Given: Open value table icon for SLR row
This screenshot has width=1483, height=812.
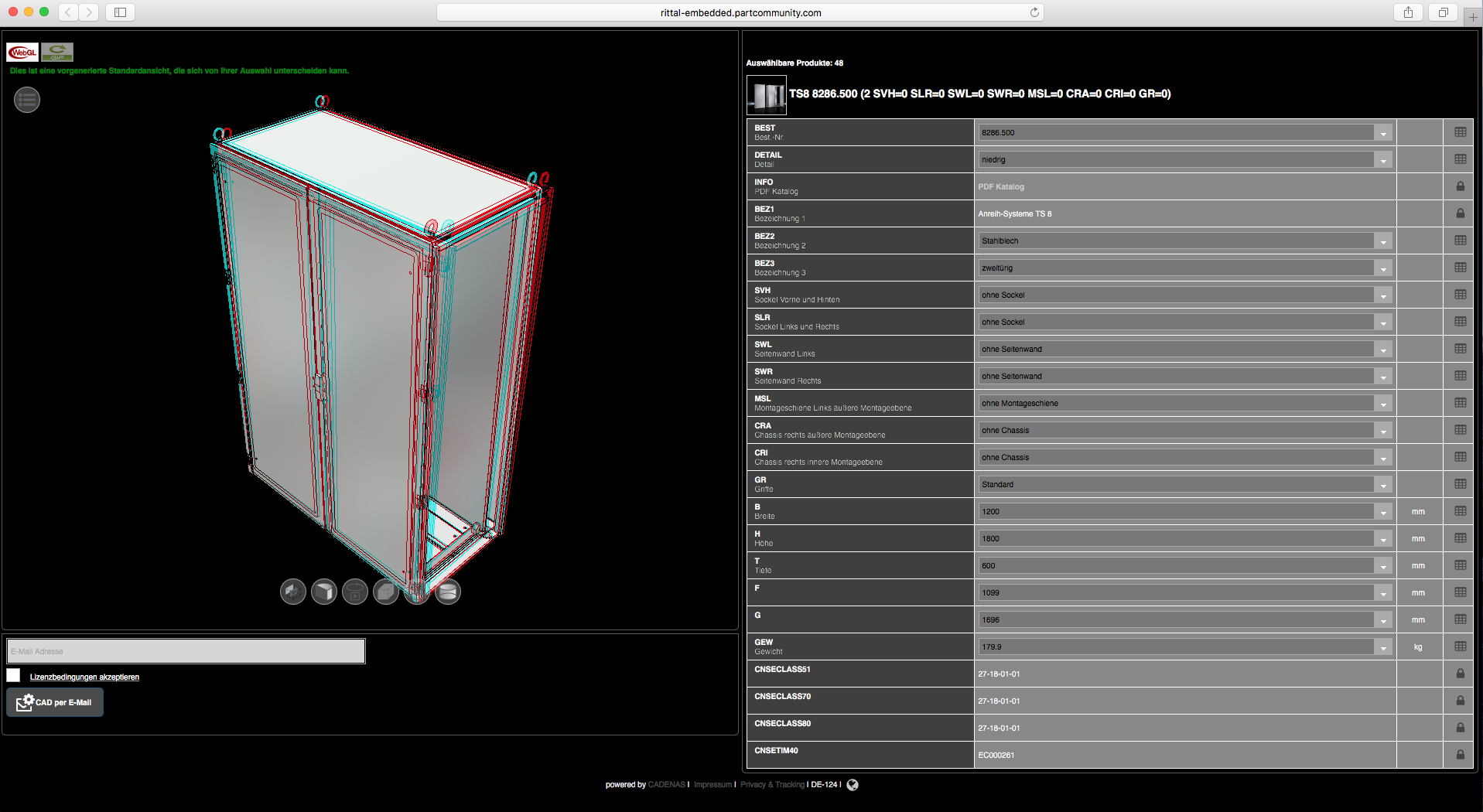Looking at the screenshot, I should pos(1460,322).
